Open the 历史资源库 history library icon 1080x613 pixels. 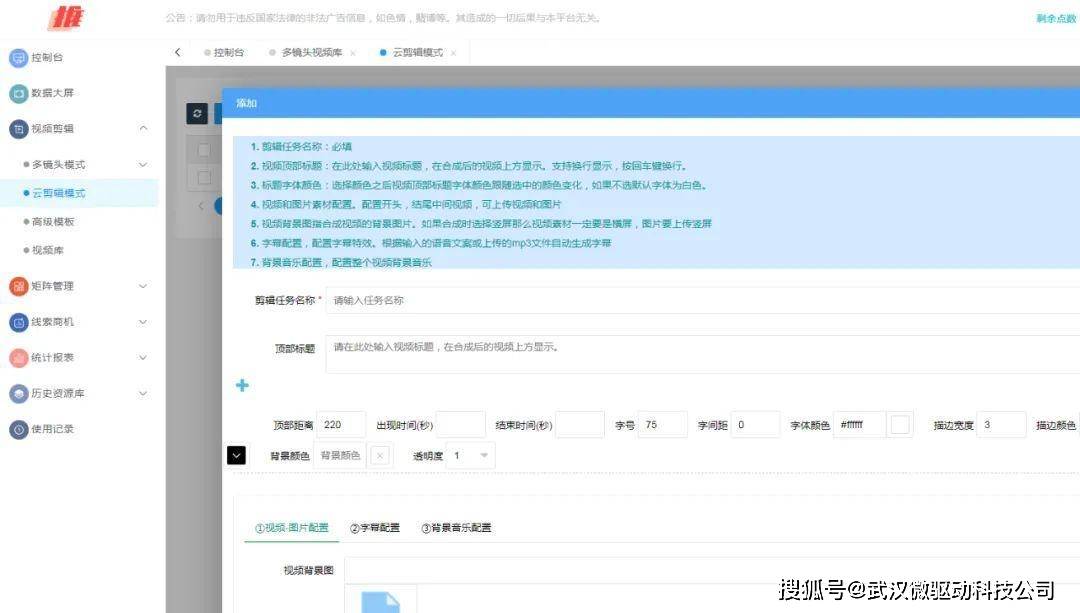click(20, 393)
